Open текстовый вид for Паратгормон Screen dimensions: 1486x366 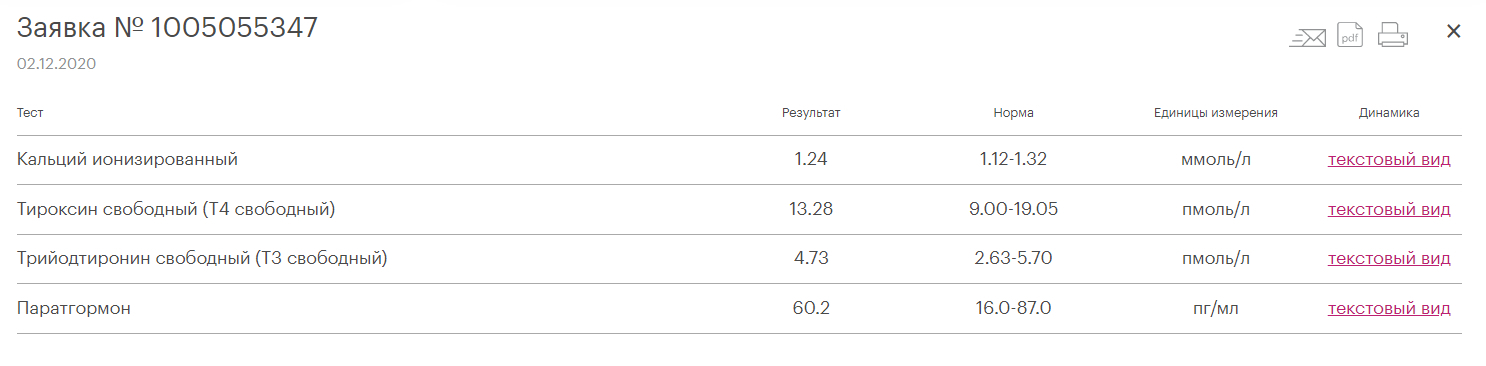(x=1389, y=308)
